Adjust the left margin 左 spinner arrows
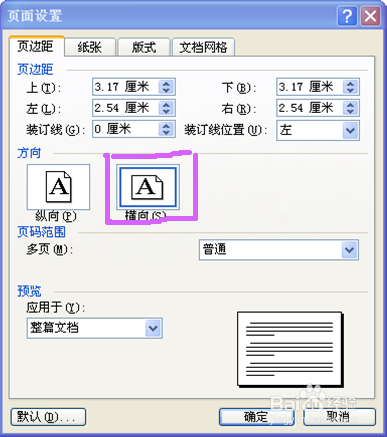The height and width of the screenshot is (437, 387). (x=166, y=108)
